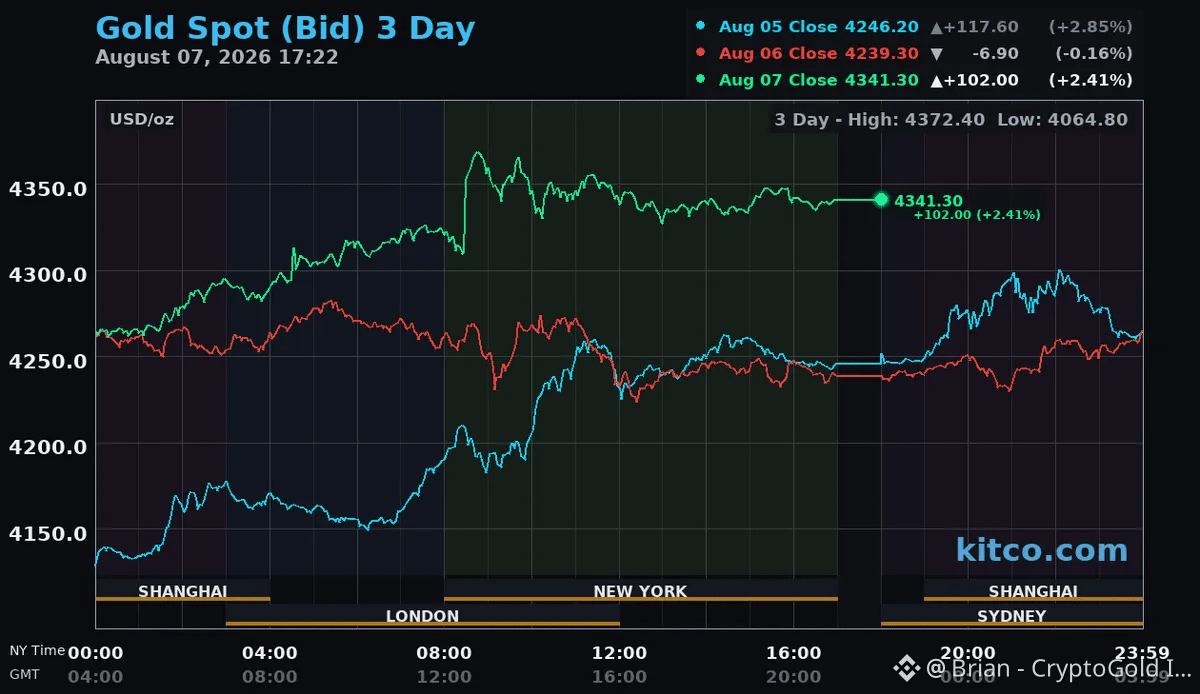Image resolution: width=1200 pixels, height=694 pixels.
Task: Click the Low: 4064.80 value
Action: 1063,119
